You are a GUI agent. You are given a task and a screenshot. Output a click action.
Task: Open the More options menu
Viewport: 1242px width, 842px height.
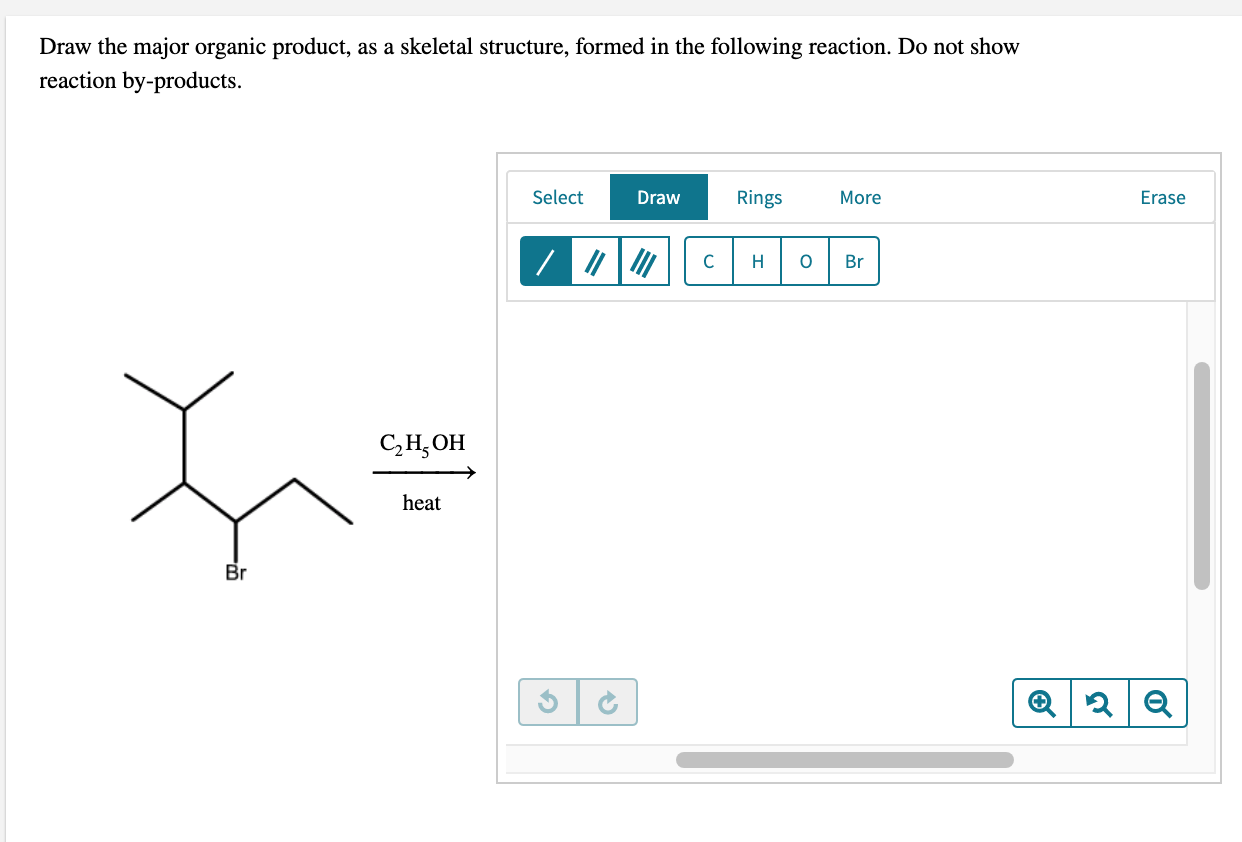[860, 197]
